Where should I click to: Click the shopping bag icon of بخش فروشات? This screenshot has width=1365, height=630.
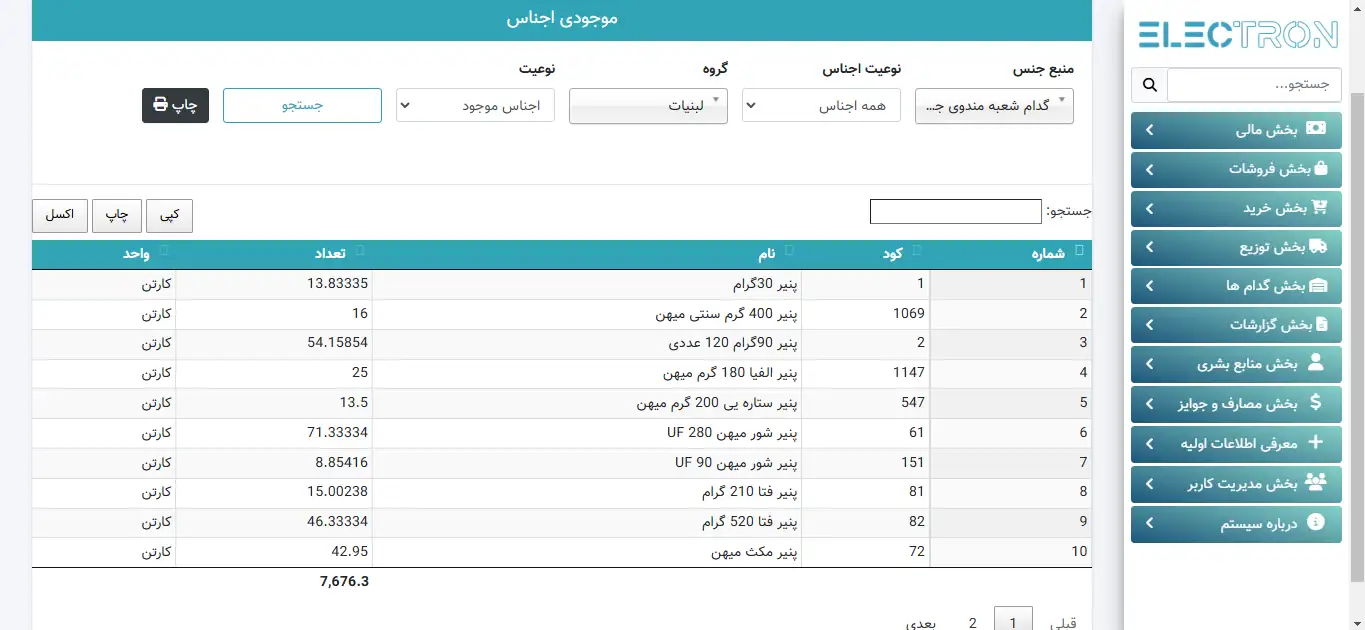pos(1320,169)
